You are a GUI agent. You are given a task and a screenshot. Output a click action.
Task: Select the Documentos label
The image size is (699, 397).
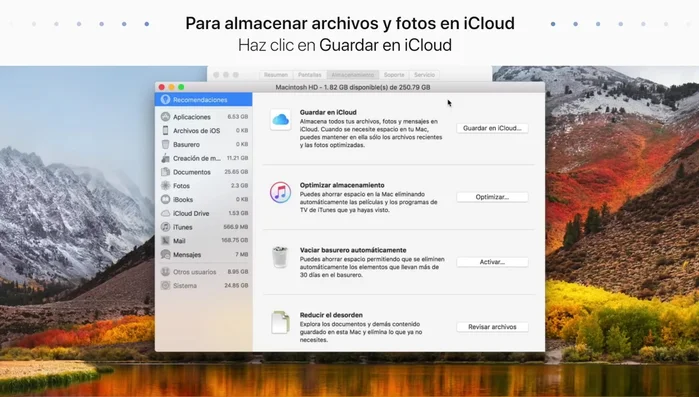coord(192,172)
